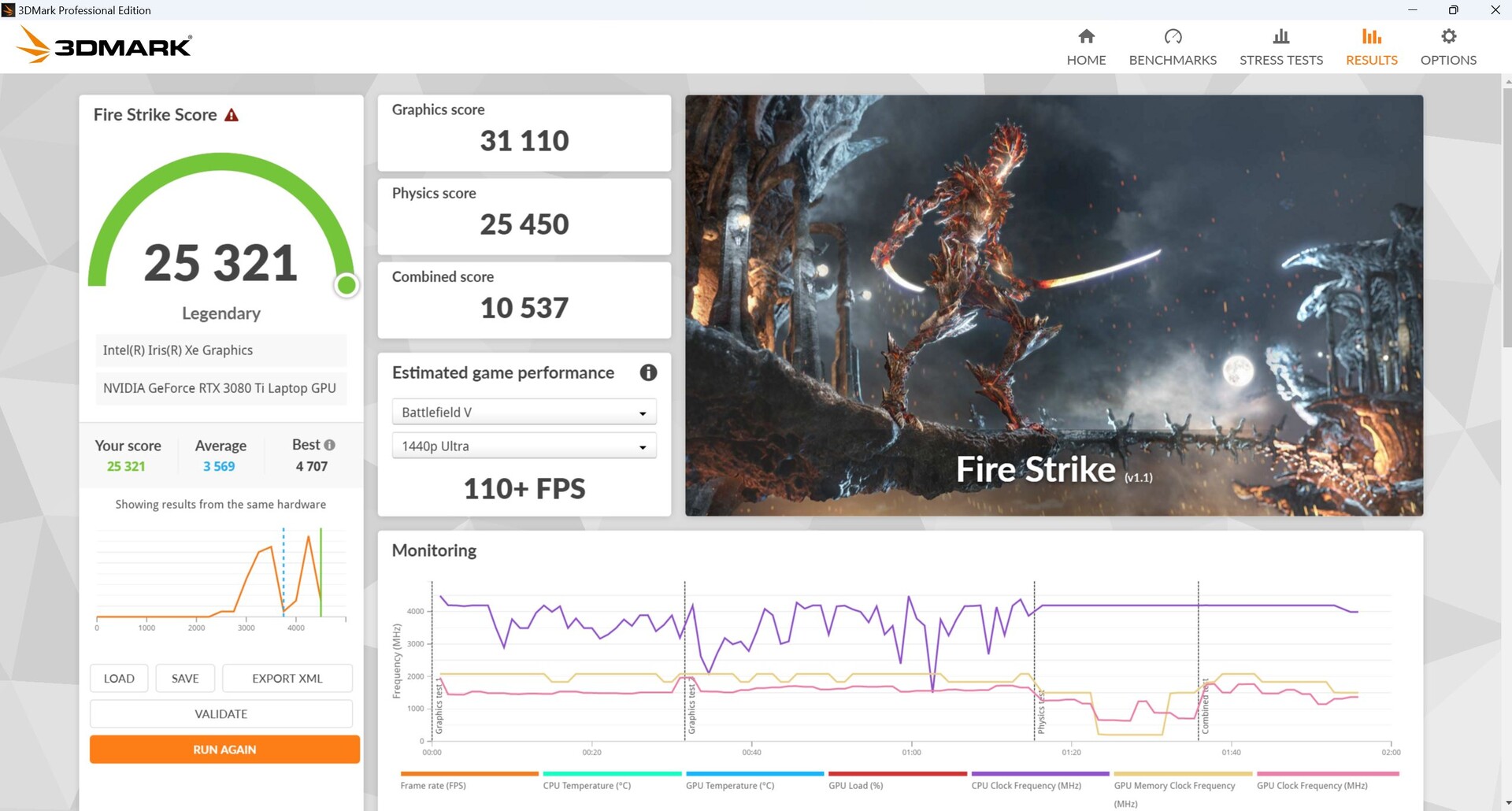Click the Average score 3 569
The image size is (1512, 811).
click(x=219, y=466)
